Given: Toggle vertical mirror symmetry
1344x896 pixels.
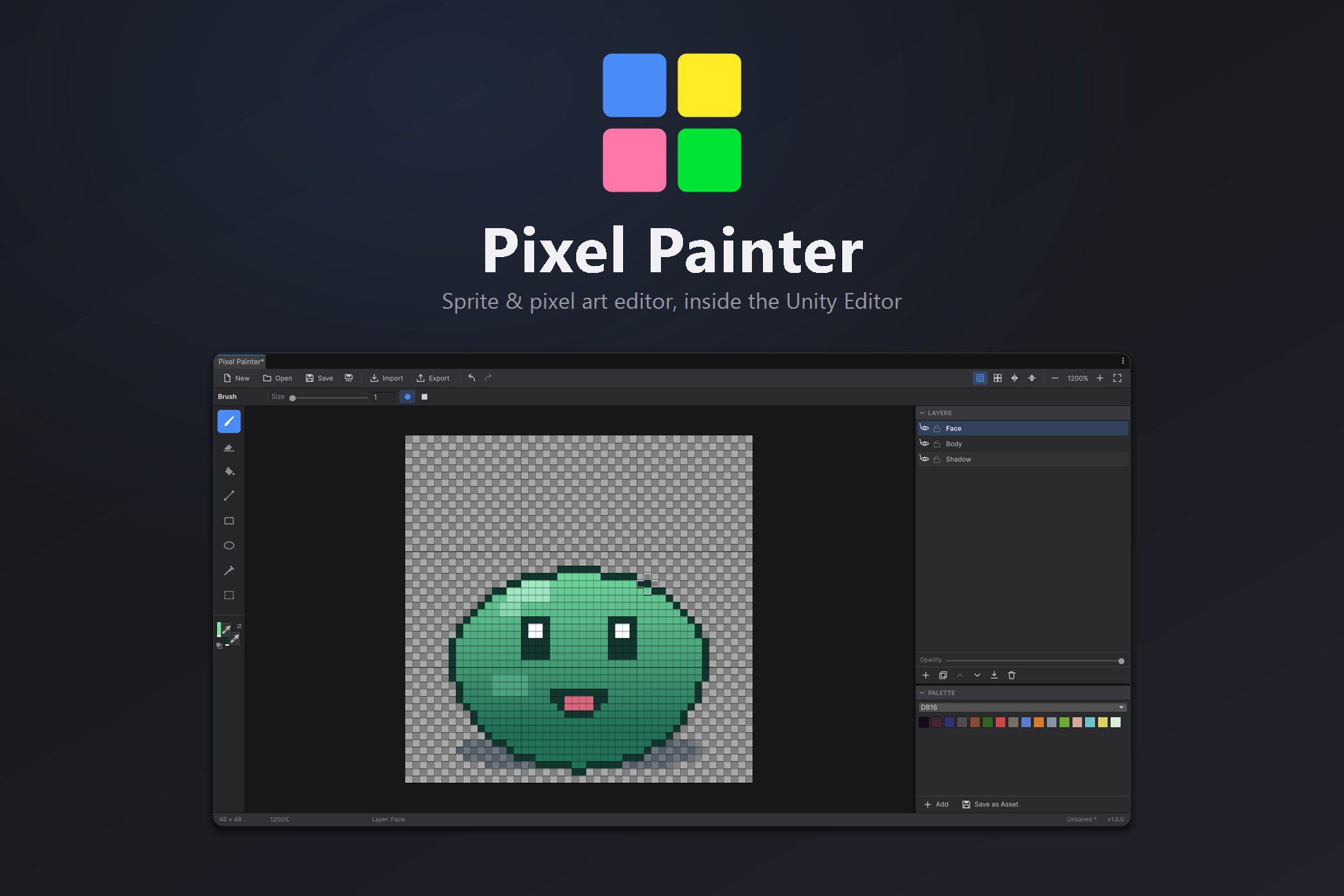Looking at the screenshot, I should 1032,378.
